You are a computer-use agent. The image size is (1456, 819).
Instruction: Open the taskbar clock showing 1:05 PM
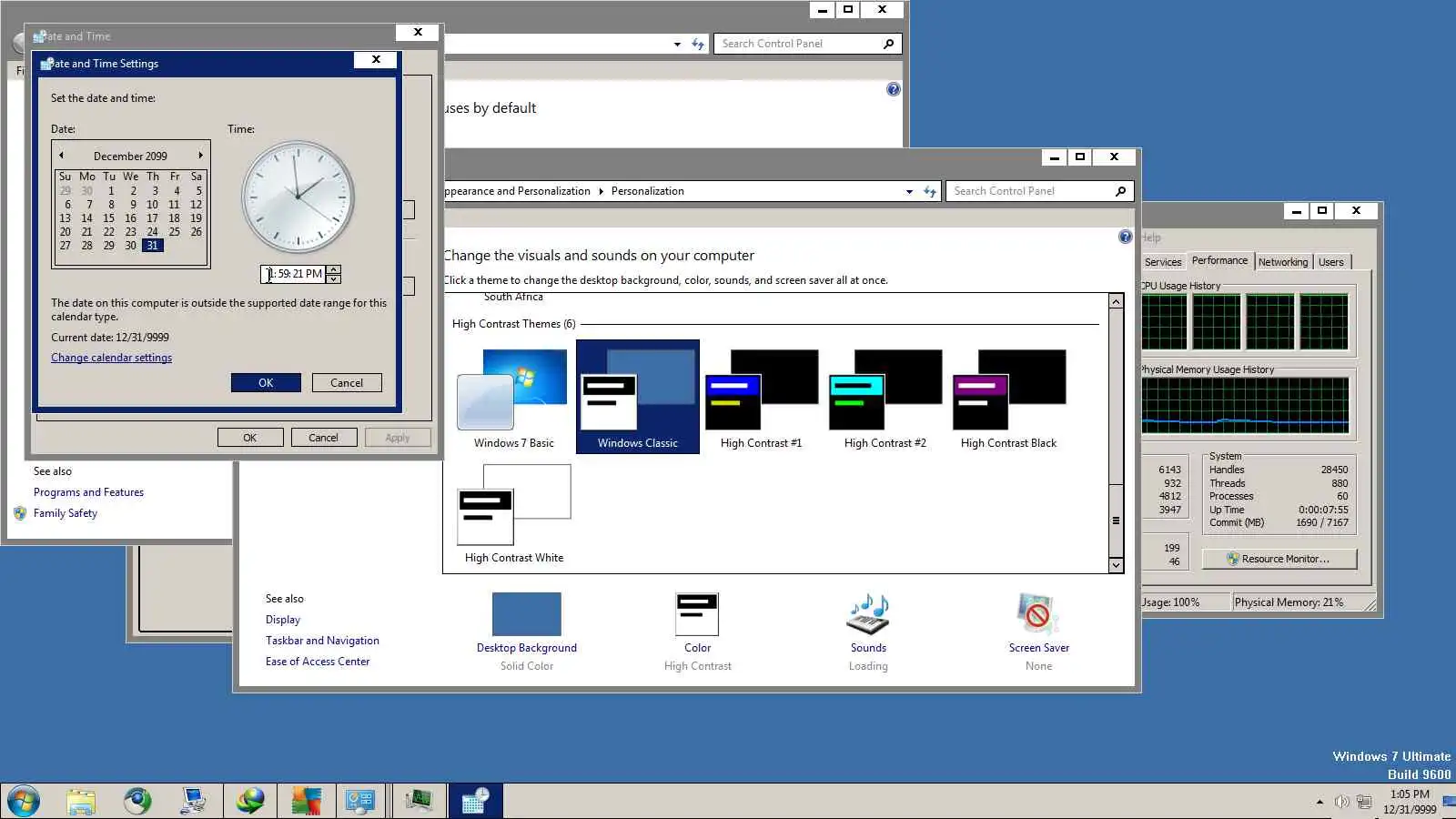coord(1410,802)
